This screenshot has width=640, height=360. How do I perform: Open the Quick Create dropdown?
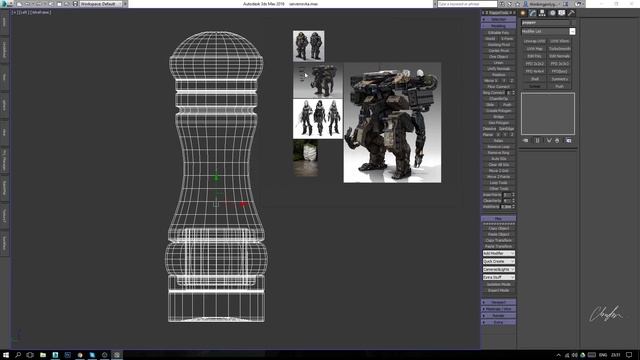pyautogui.click(x=498, y=262)
